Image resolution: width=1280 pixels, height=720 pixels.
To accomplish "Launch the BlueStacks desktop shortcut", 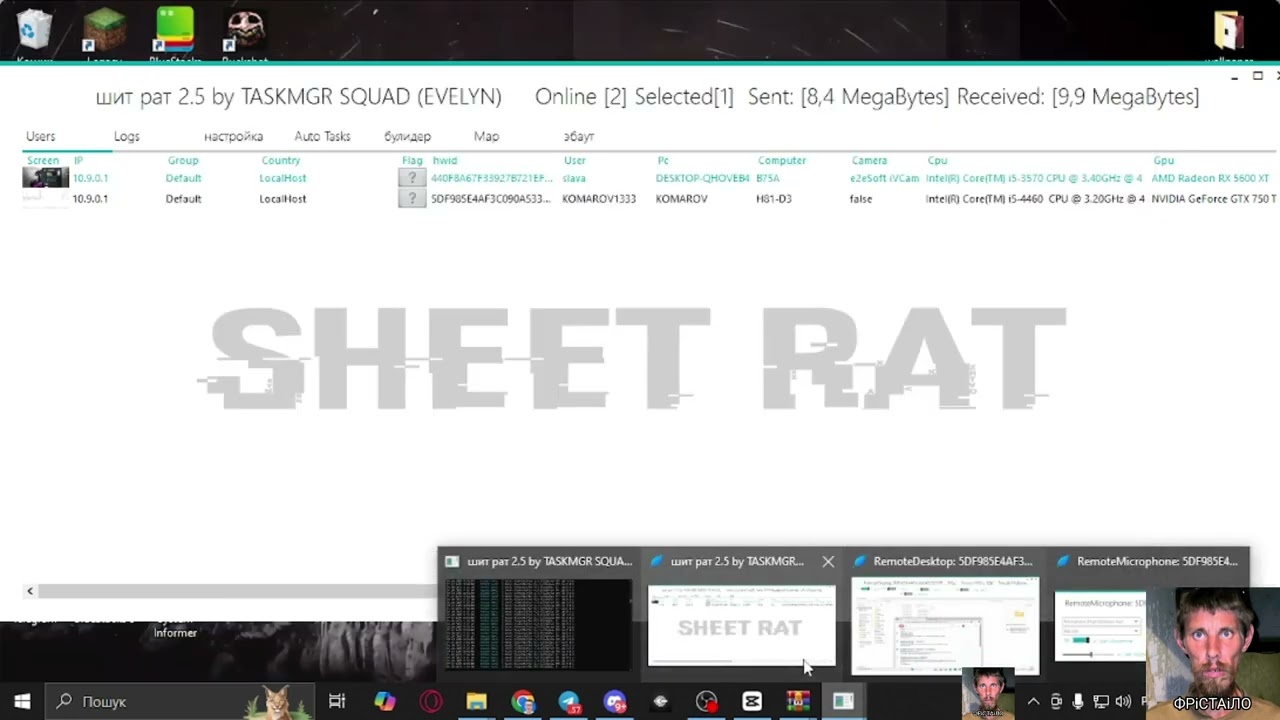I will click(x=175, y=32).
